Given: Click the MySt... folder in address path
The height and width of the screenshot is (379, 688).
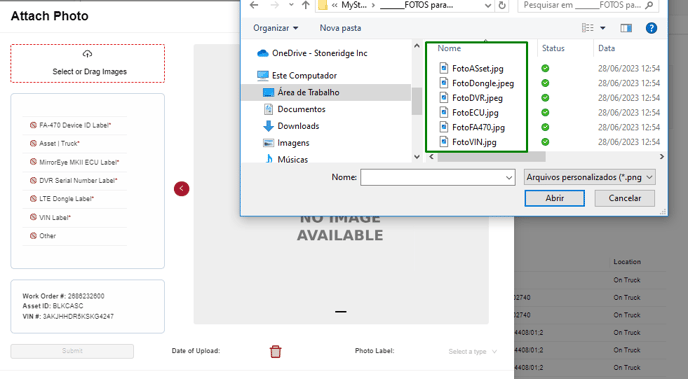Looking at the screenshot, I should click(354, 5).
